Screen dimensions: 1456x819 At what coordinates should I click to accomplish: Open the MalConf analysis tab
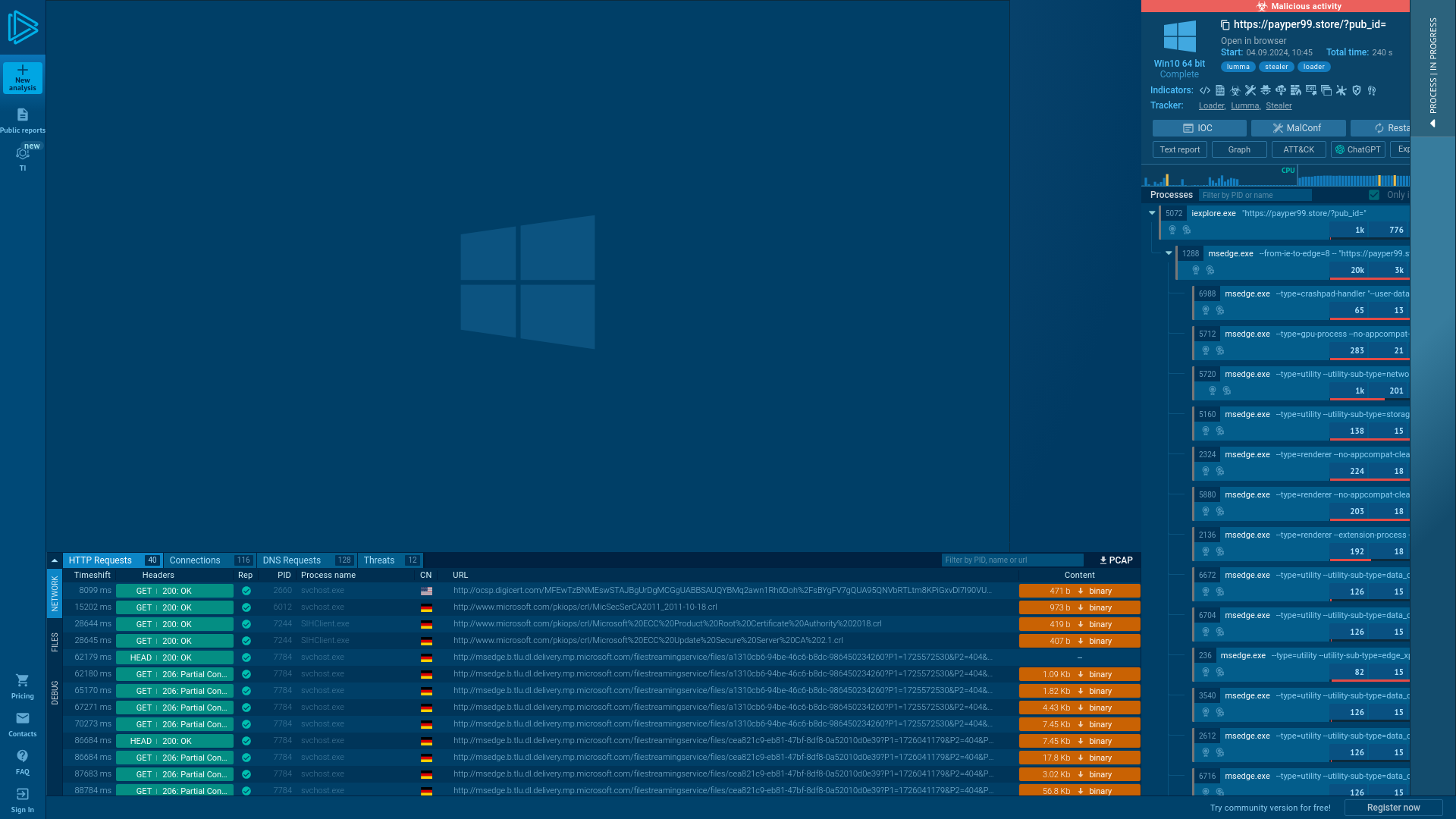click(x=1298, y=128)
